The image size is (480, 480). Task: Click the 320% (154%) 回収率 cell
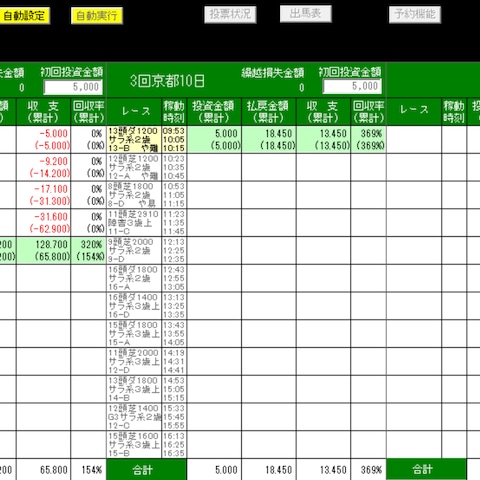coord(89,250)
